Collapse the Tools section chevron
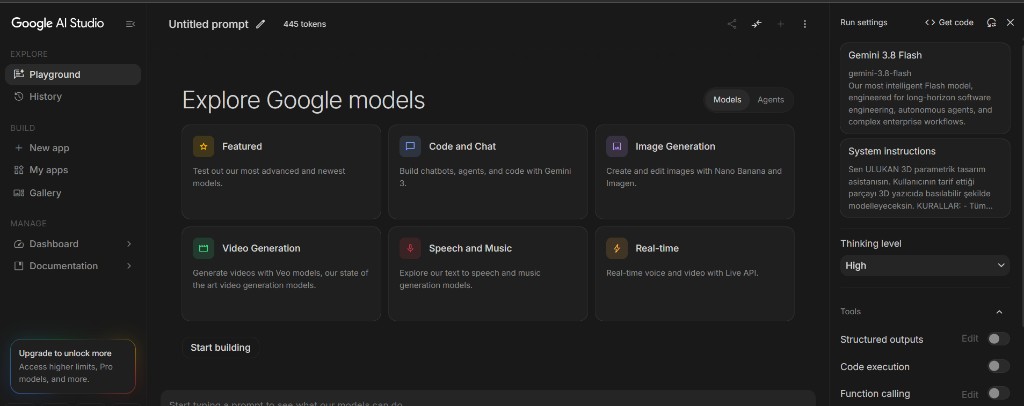1024x406 pixels. coord(999,312)
